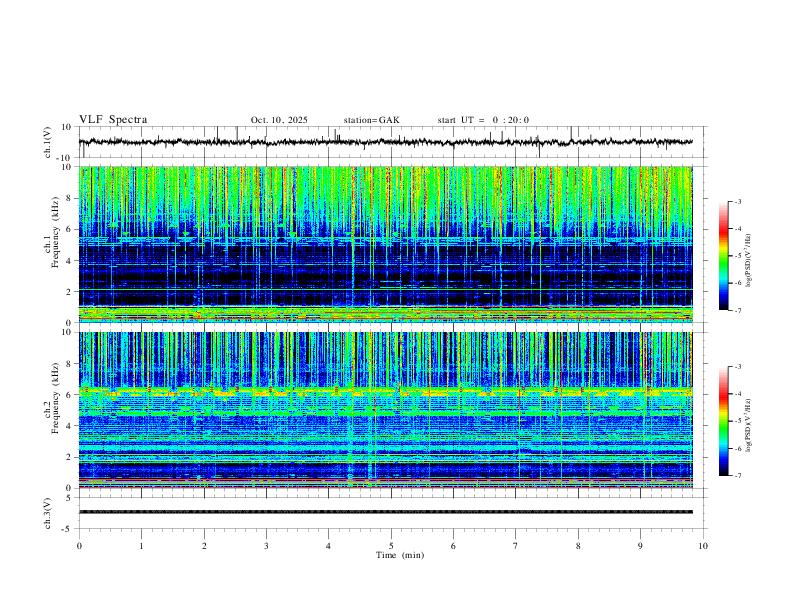This screenshot has height=612, width=792.
Task: Click inside the ch.1 spectrogram panel
Action: pyautogui.click(x=385, y=244)
